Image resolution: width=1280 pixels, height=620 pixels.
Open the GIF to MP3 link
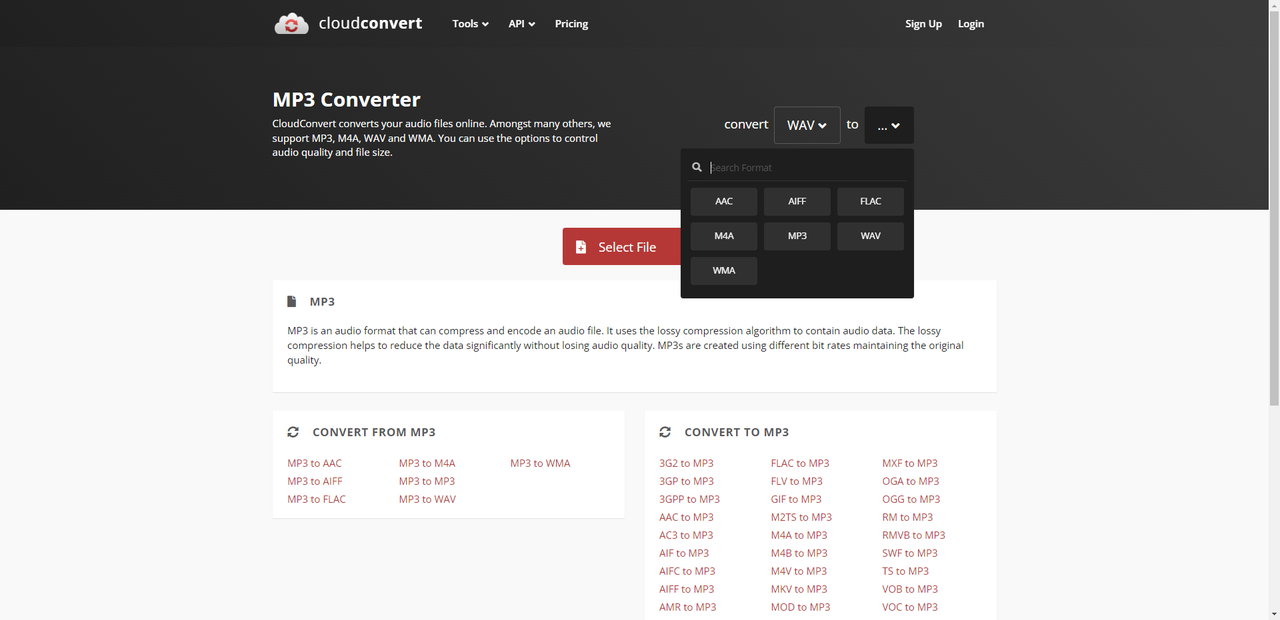(796, 499)
